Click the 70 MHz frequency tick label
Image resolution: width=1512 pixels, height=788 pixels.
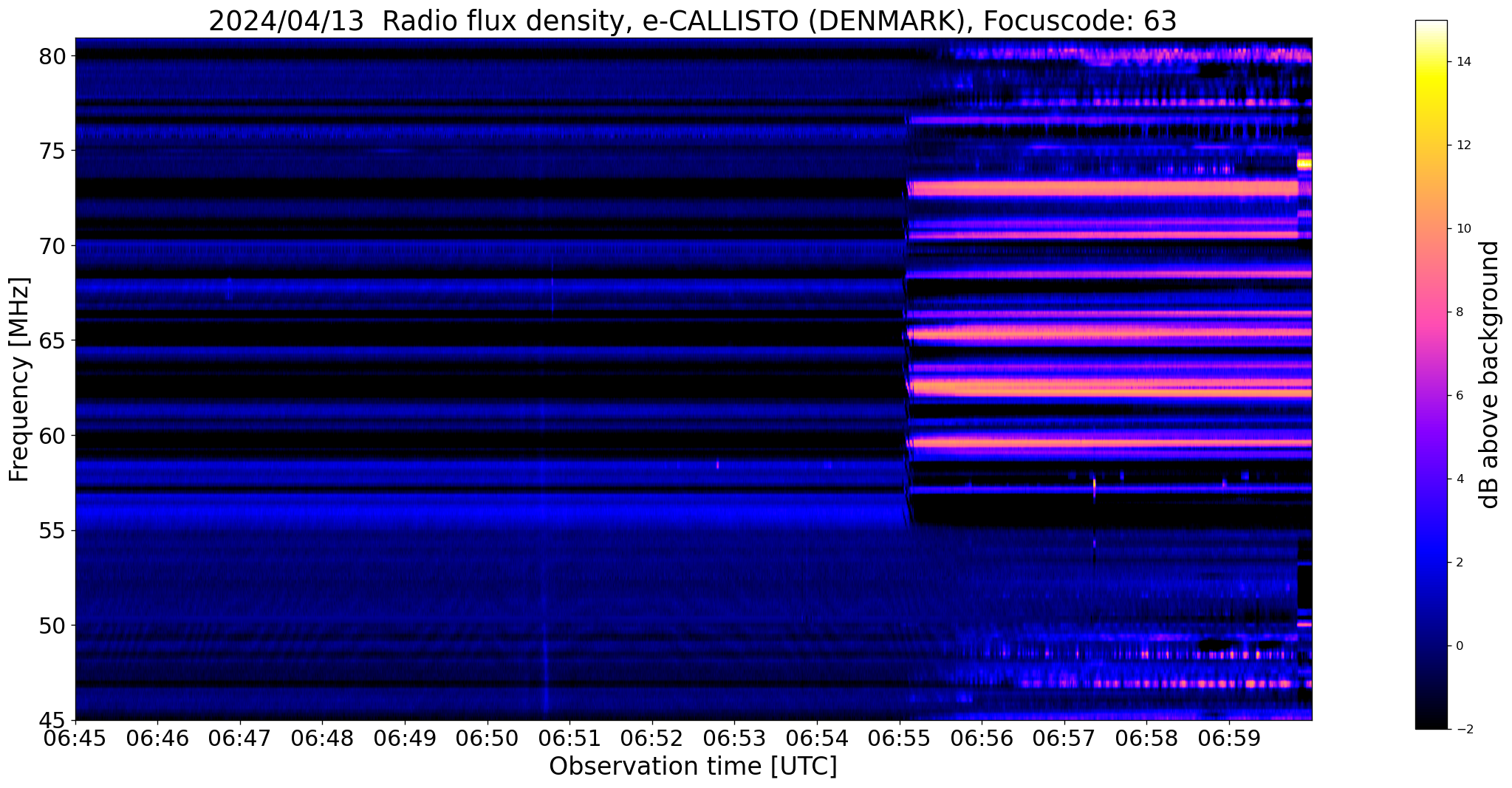pyautogui.click(x=52, y=246)
